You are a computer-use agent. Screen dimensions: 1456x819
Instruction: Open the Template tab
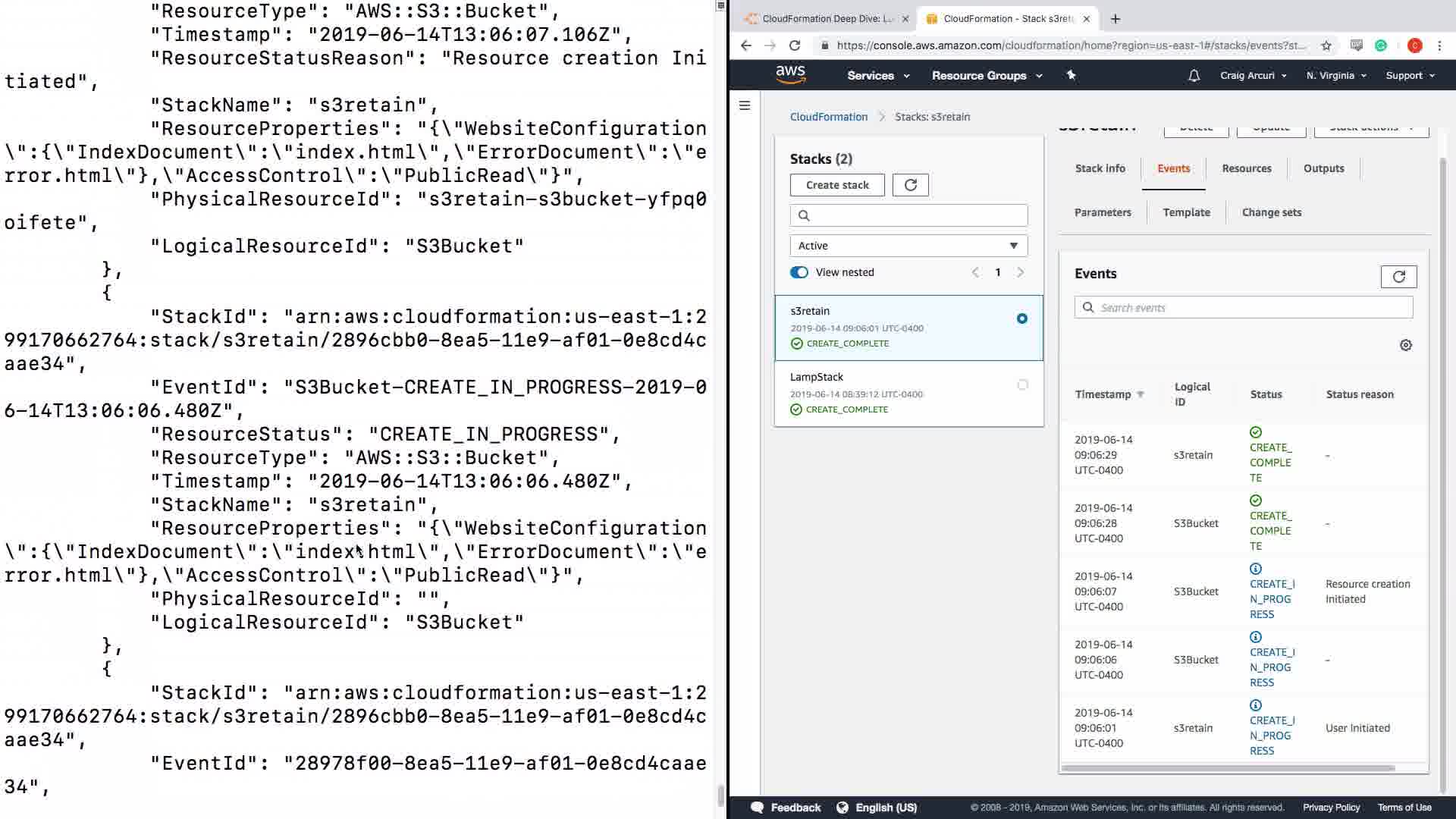[x=1186, y=212]
